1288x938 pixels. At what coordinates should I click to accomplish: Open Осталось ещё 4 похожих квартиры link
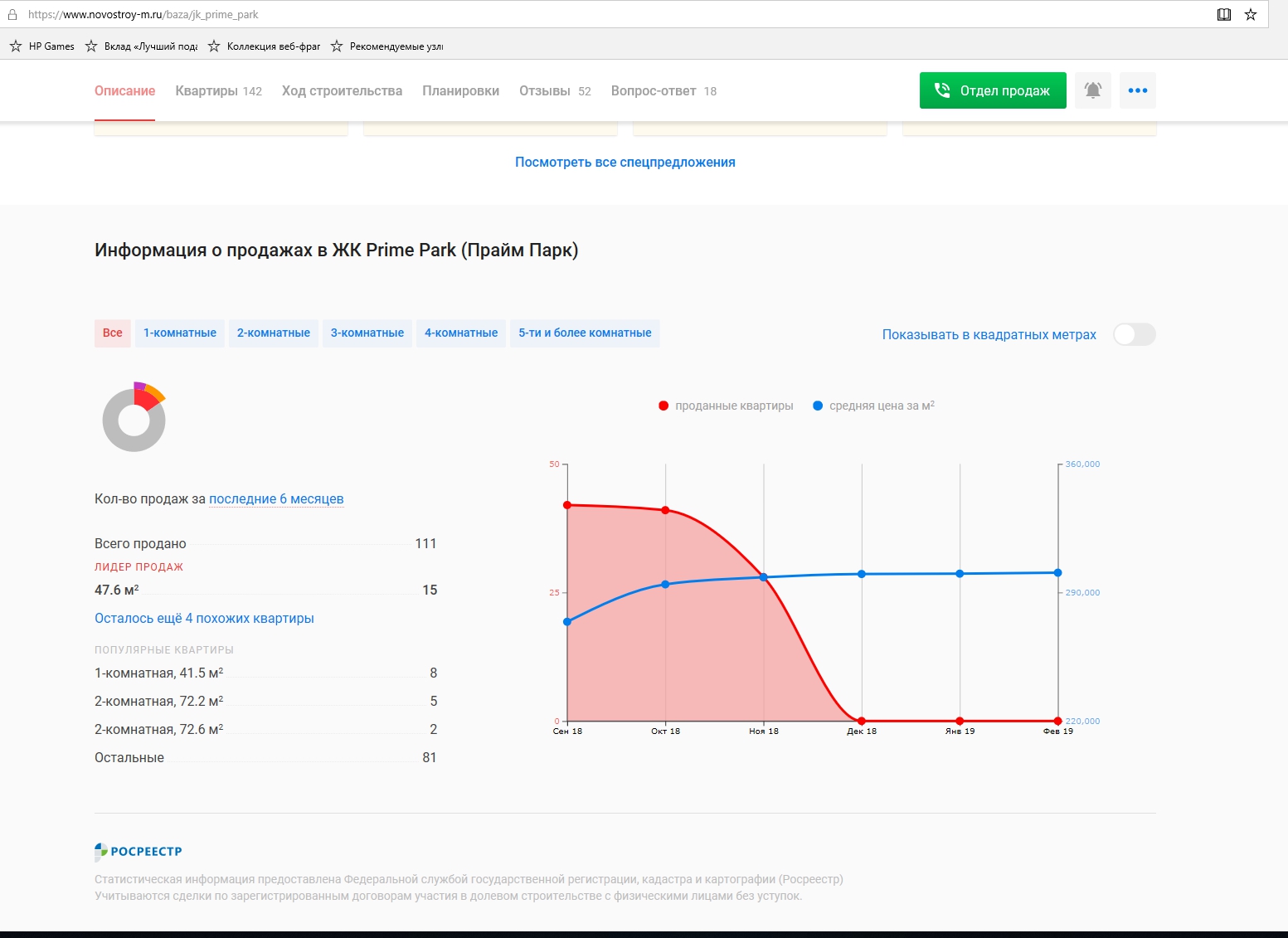point(204,619)
